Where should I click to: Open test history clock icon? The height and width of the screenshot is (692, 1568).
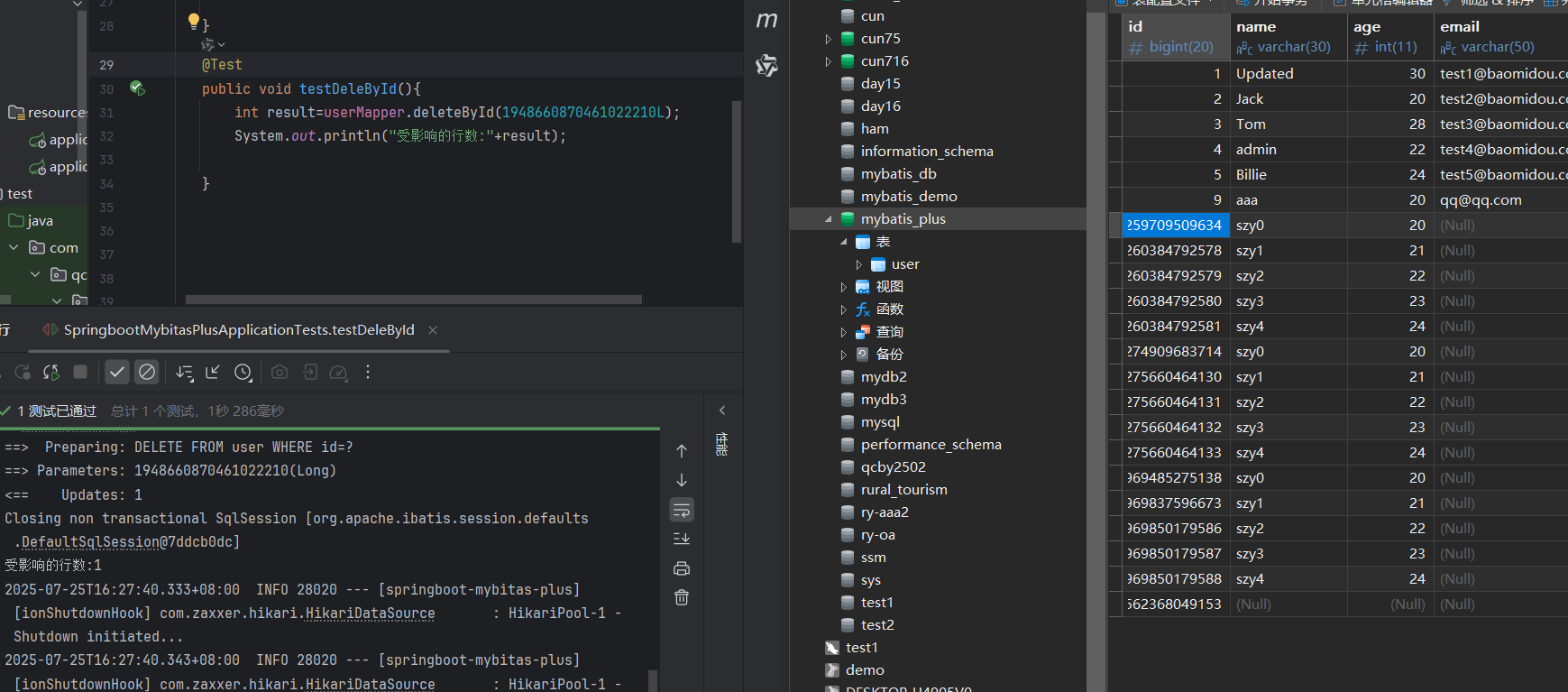point(243,372)
